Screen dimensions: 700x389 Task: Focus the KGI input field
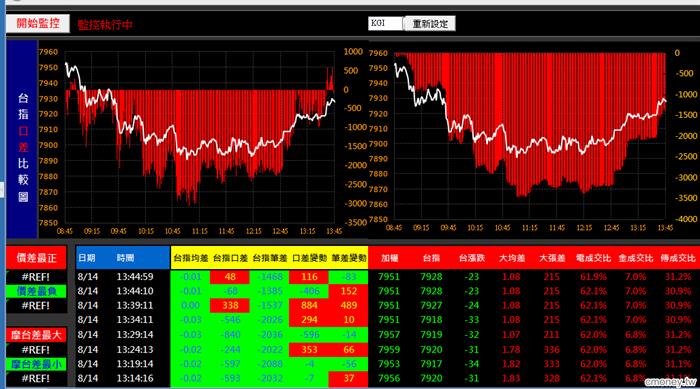[385, 23]
